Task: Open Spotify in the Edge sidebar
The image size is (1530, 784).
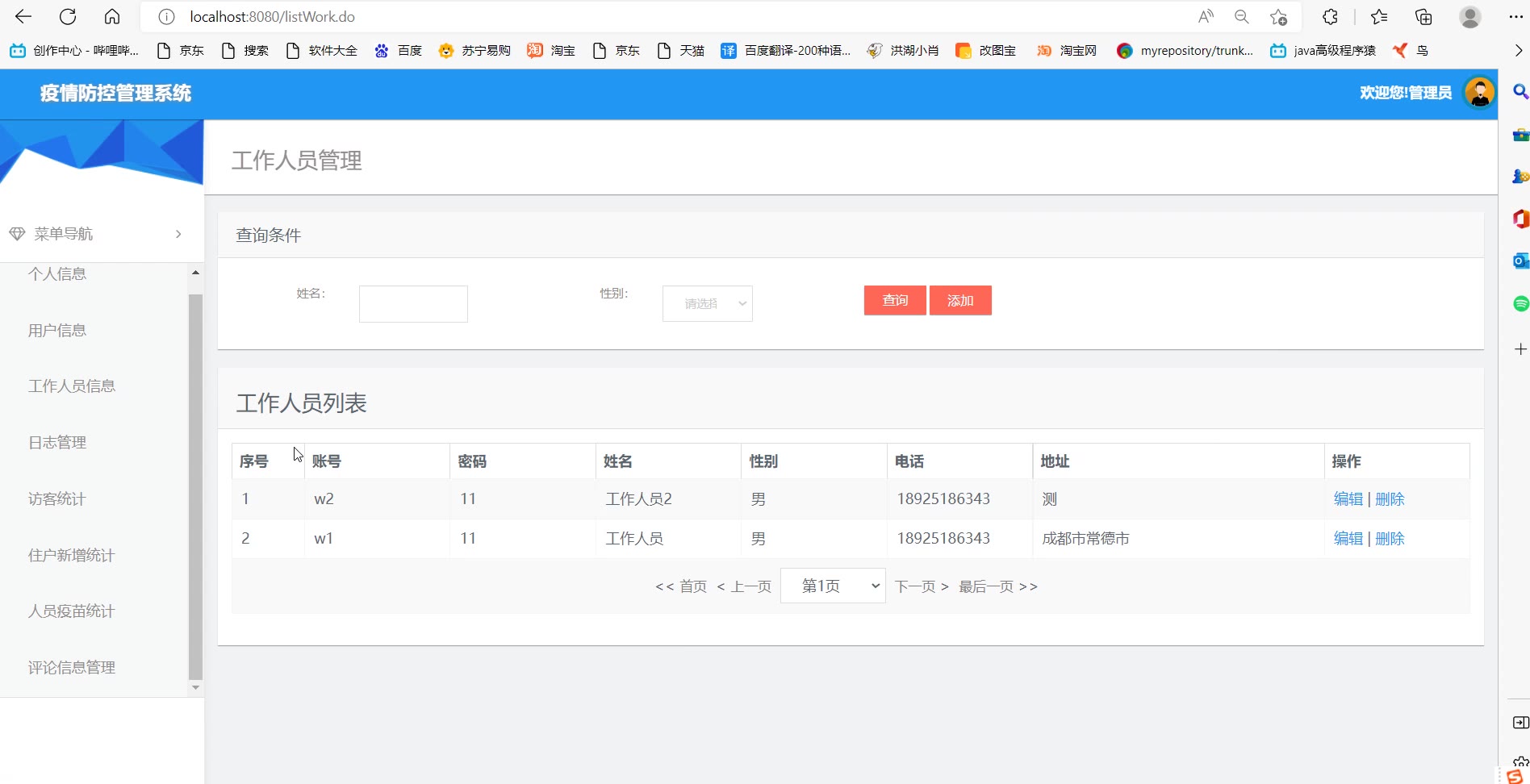Action: click(x=1520, y=303)
